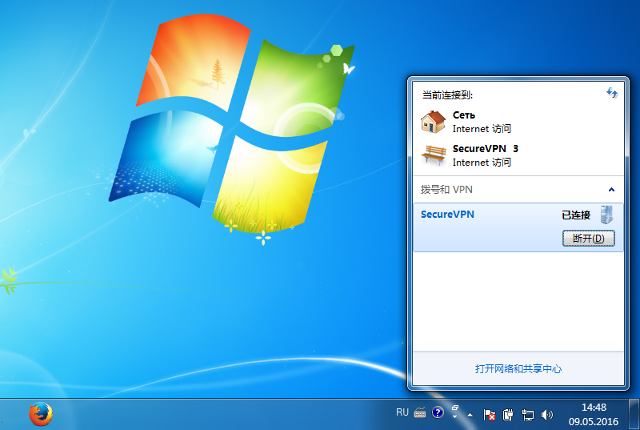
Task: Click the server icon next to 已连接
Action: (x=607, y=215)
